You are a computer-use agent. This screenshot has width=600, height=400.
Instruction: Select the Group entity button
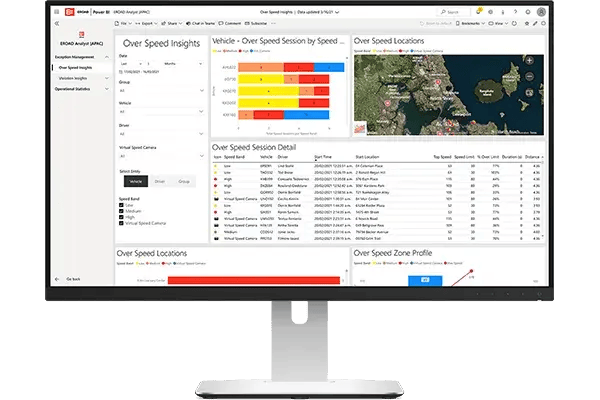point(184,181)
